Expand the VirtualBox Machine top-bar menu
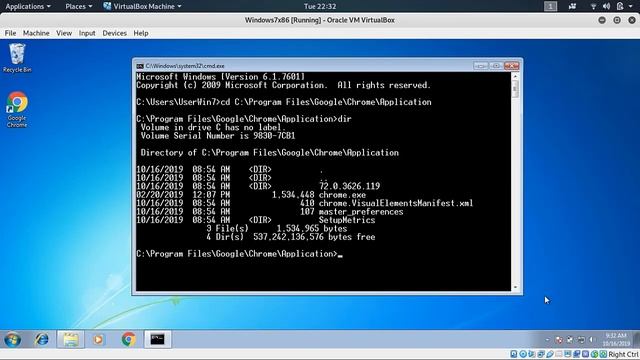 [x=142, y=6]
